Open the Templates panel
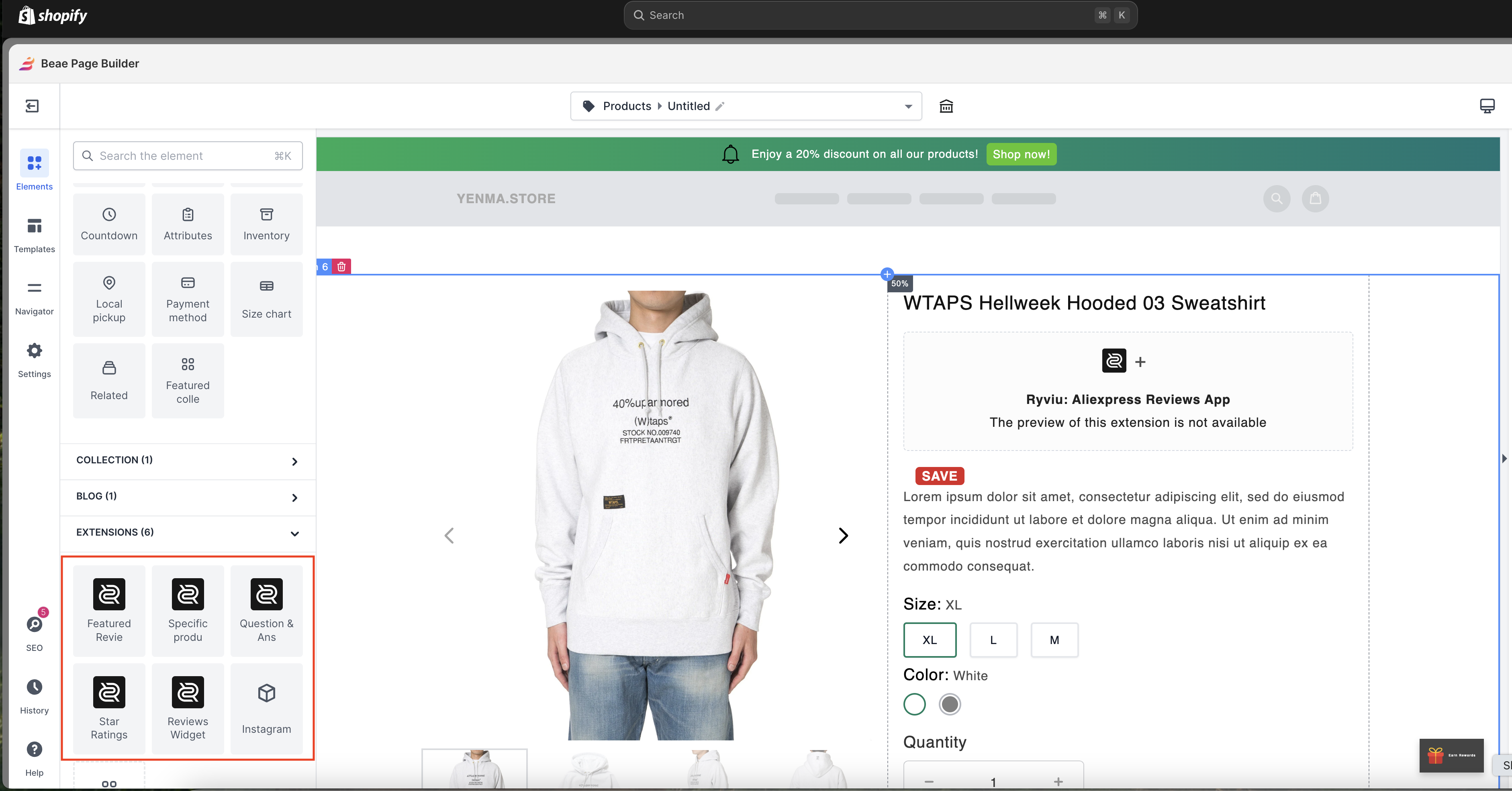Viewport: 1512px width, 791px height. [34, 235]
